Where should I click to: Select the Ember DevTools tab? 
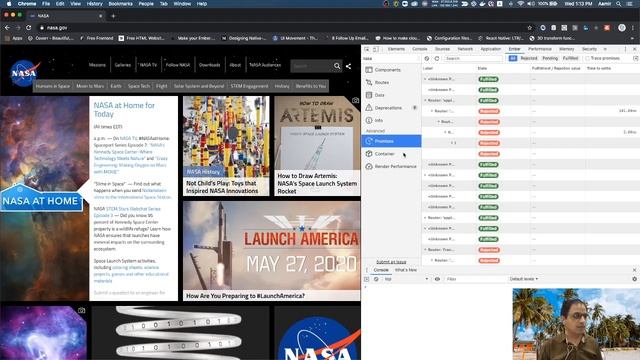514,49
